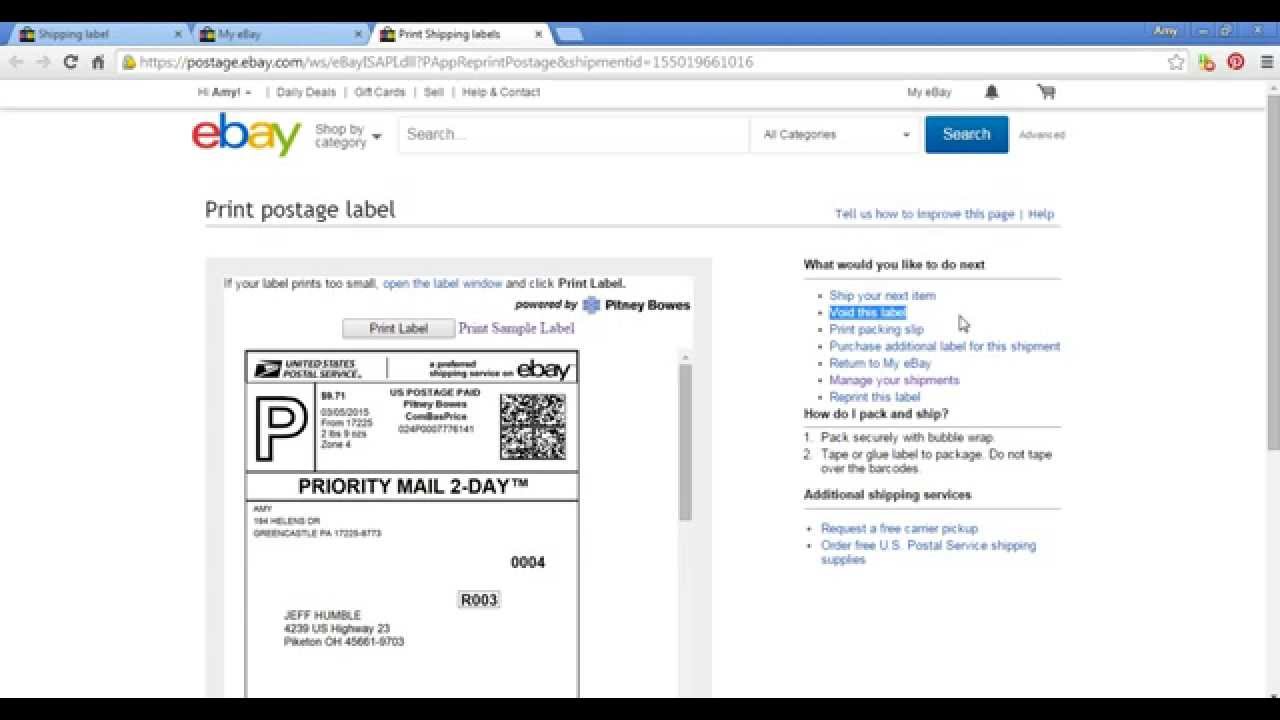Click the Print Label button

pos(398,328)
